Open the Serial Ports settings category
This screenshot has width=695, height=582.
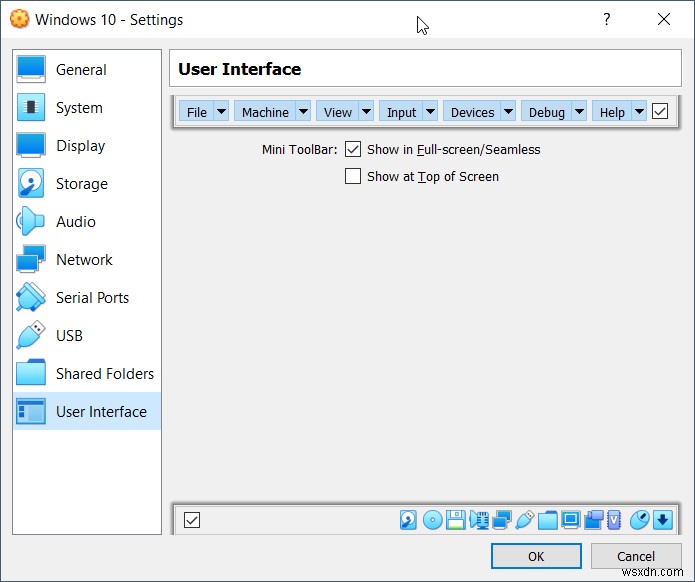pos(87,297)
